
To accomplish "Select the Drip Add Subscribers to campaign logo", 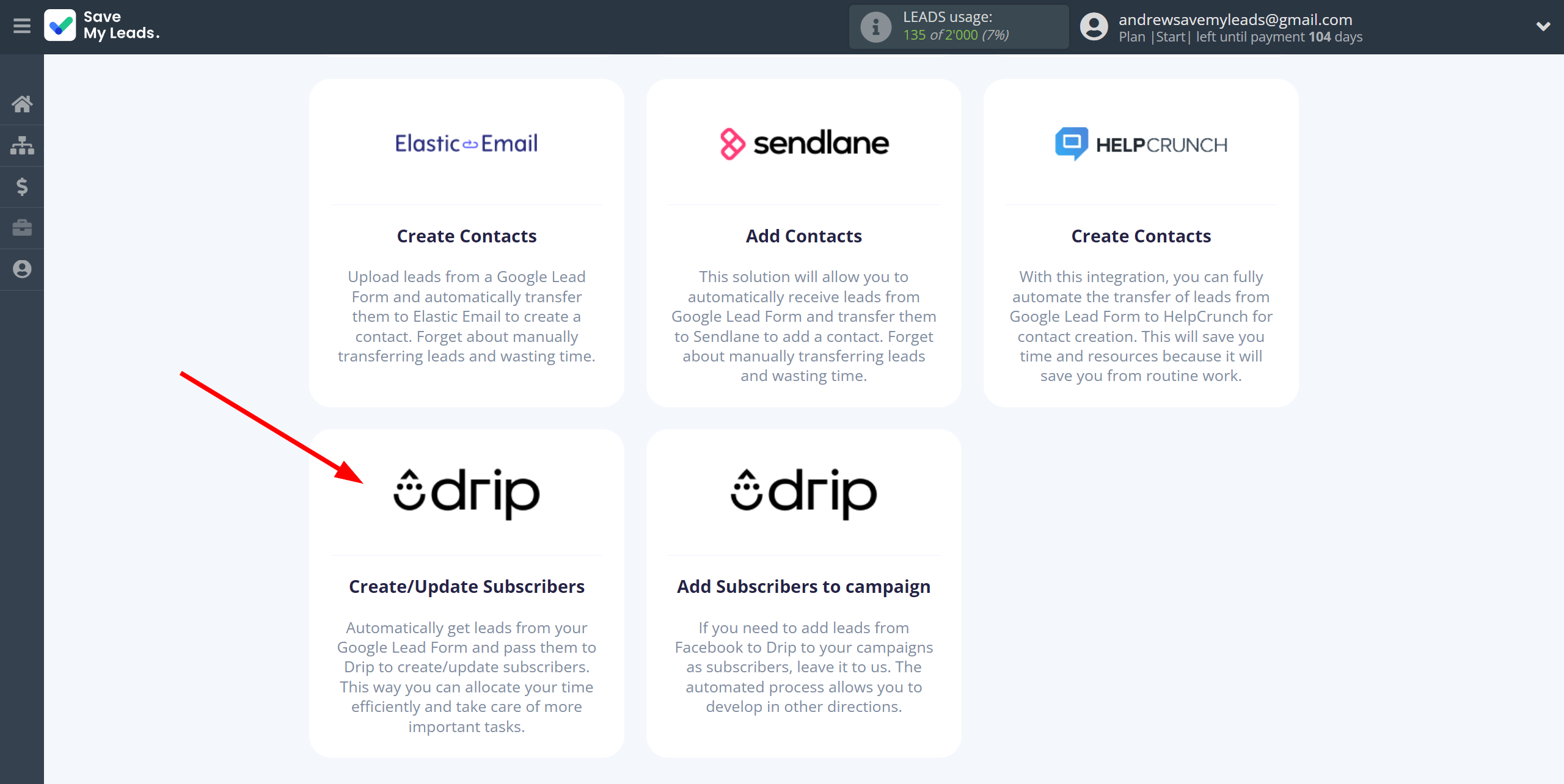I will point(804,493).
